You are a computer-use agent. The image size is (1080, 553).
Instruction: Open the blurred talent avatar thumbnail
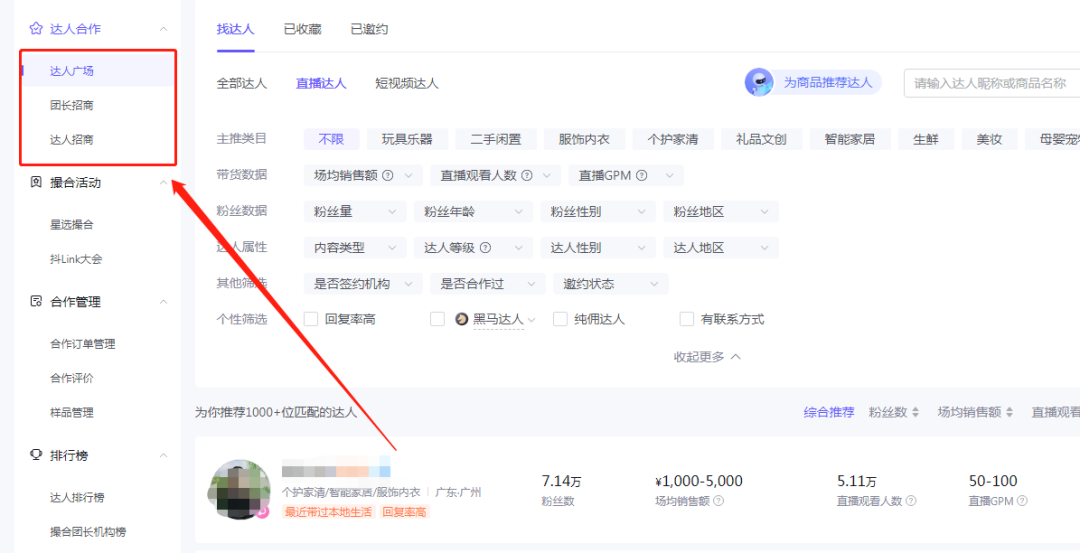pyautogui.click(x=238, y=490)
